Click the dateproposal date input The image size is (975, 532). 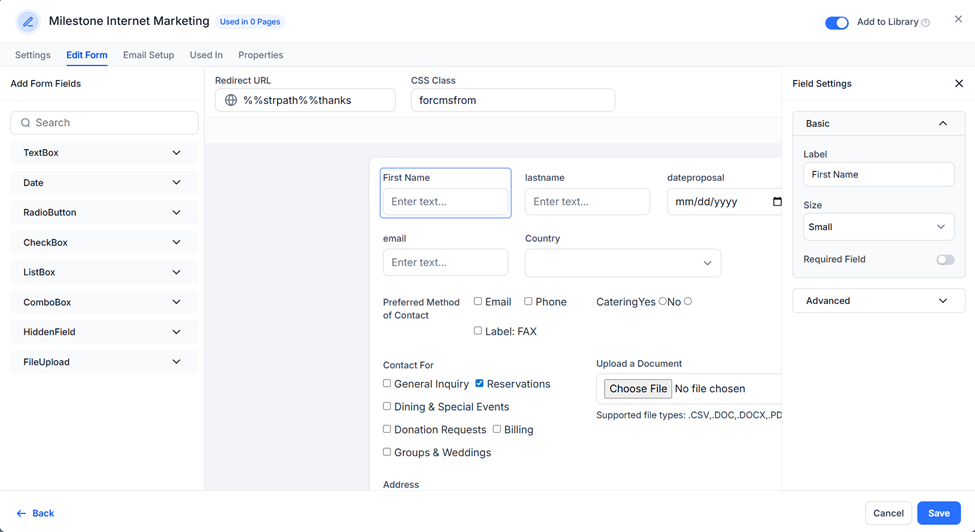[x=724, y=201]
